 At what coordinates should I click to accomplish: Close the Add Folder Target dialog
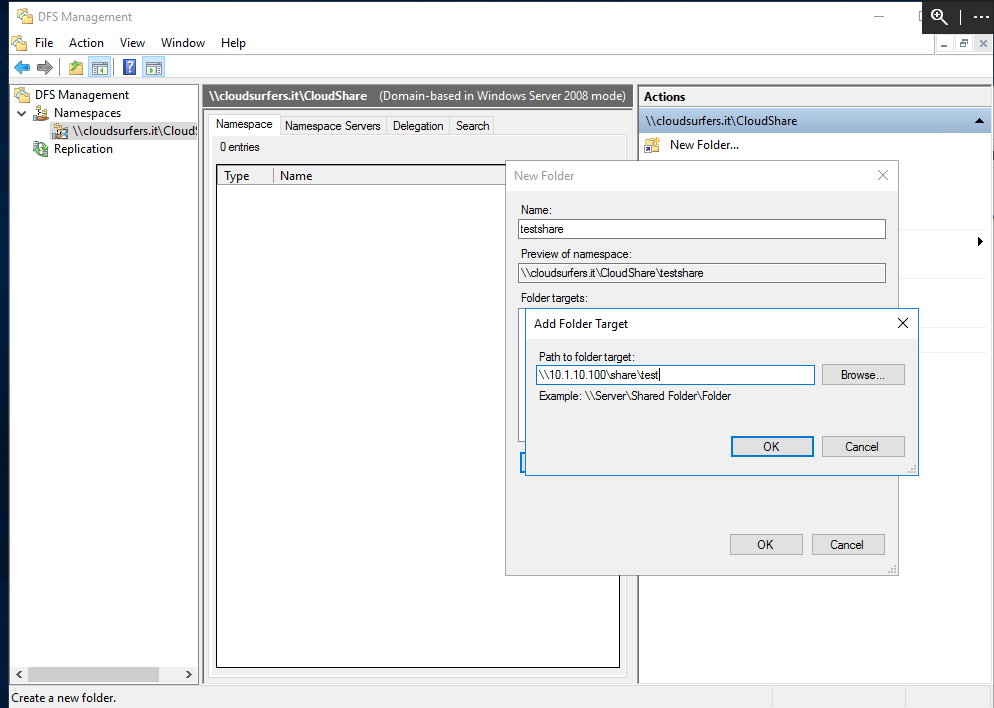(x=903, y=323)
